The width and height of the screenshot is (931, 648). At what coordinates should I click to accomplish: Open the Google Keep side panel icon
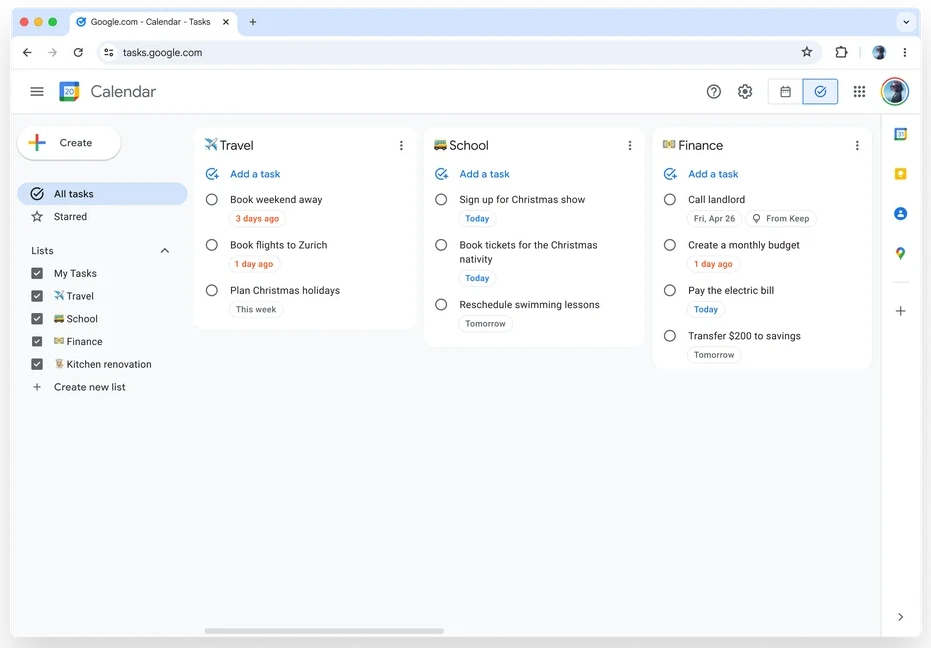tap(900, 173)
